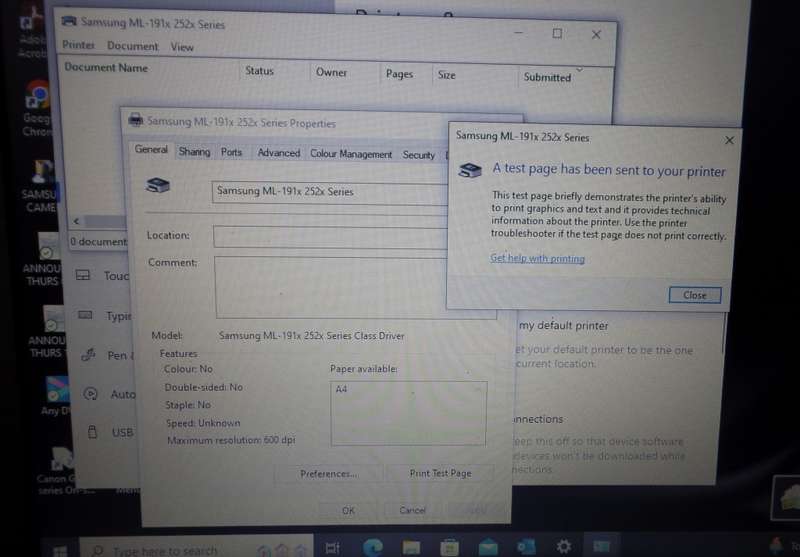Image resolution: width=800 pixels, height=557 pixels.
Task: Sort by Size column header
Action: click(x=446, y=75)
